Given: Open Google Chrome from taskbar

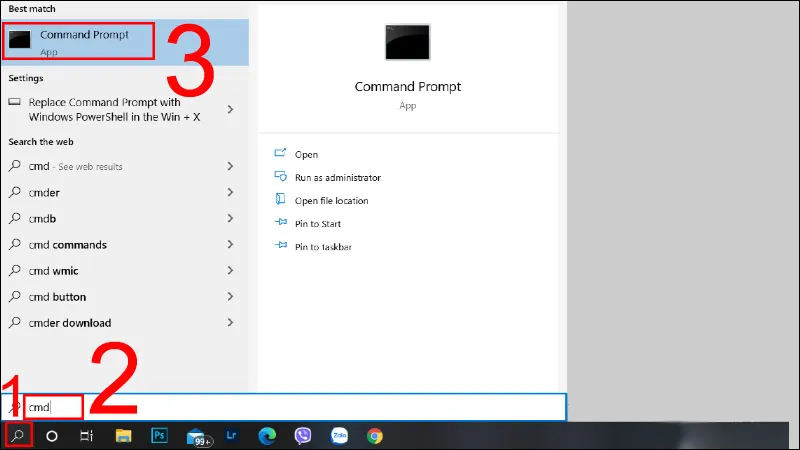Looking at the screenshot, I should 374,436.
